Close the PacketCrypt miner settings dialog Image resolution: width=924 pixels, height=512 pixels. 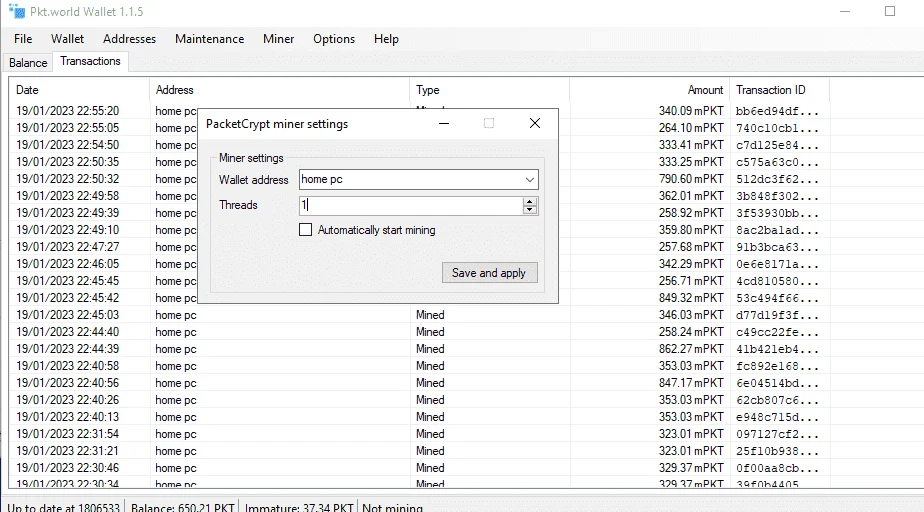534,123
